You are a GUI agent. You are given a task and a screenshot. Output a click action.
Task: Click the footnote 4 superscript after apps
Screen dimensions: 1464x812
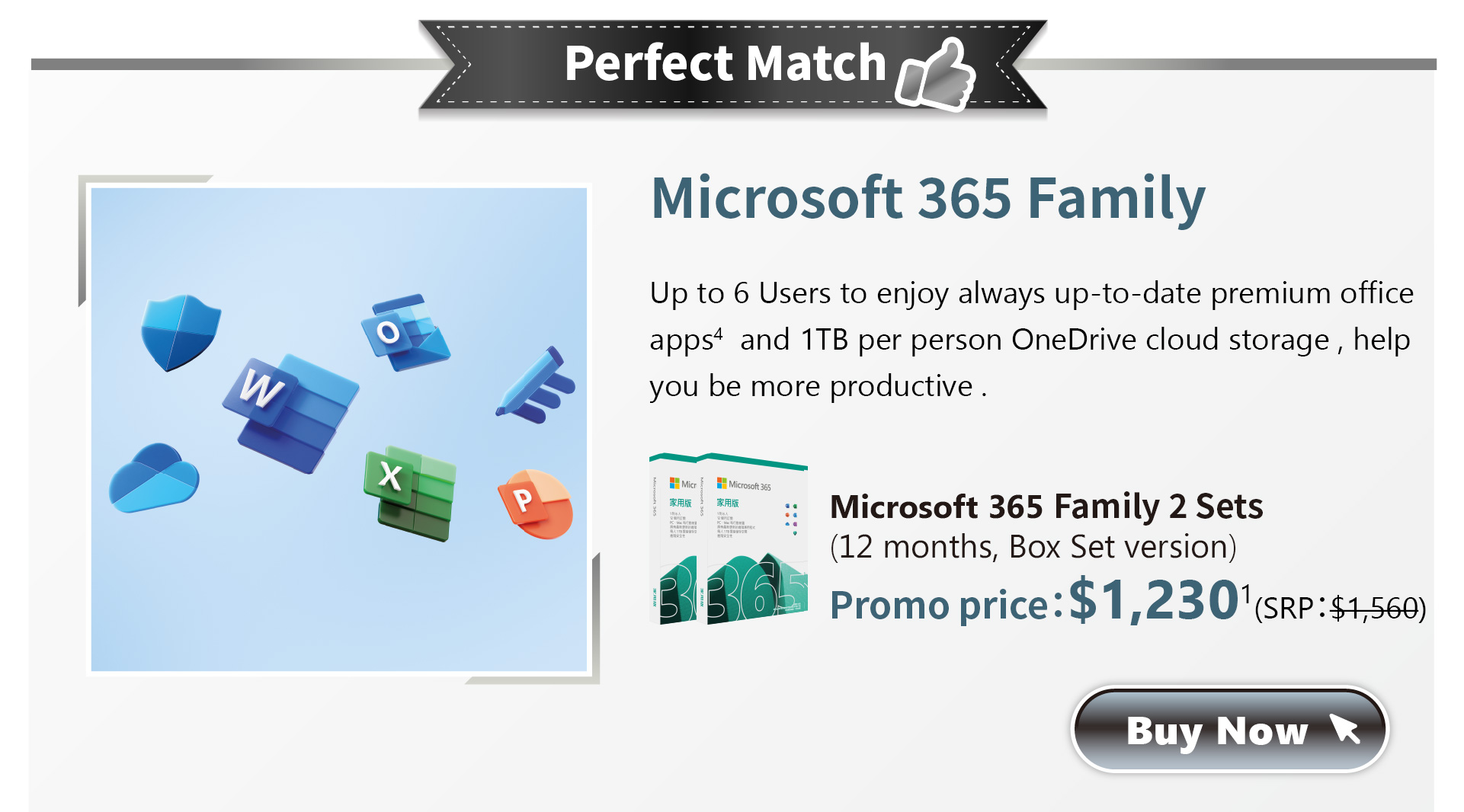click(718, 333)
